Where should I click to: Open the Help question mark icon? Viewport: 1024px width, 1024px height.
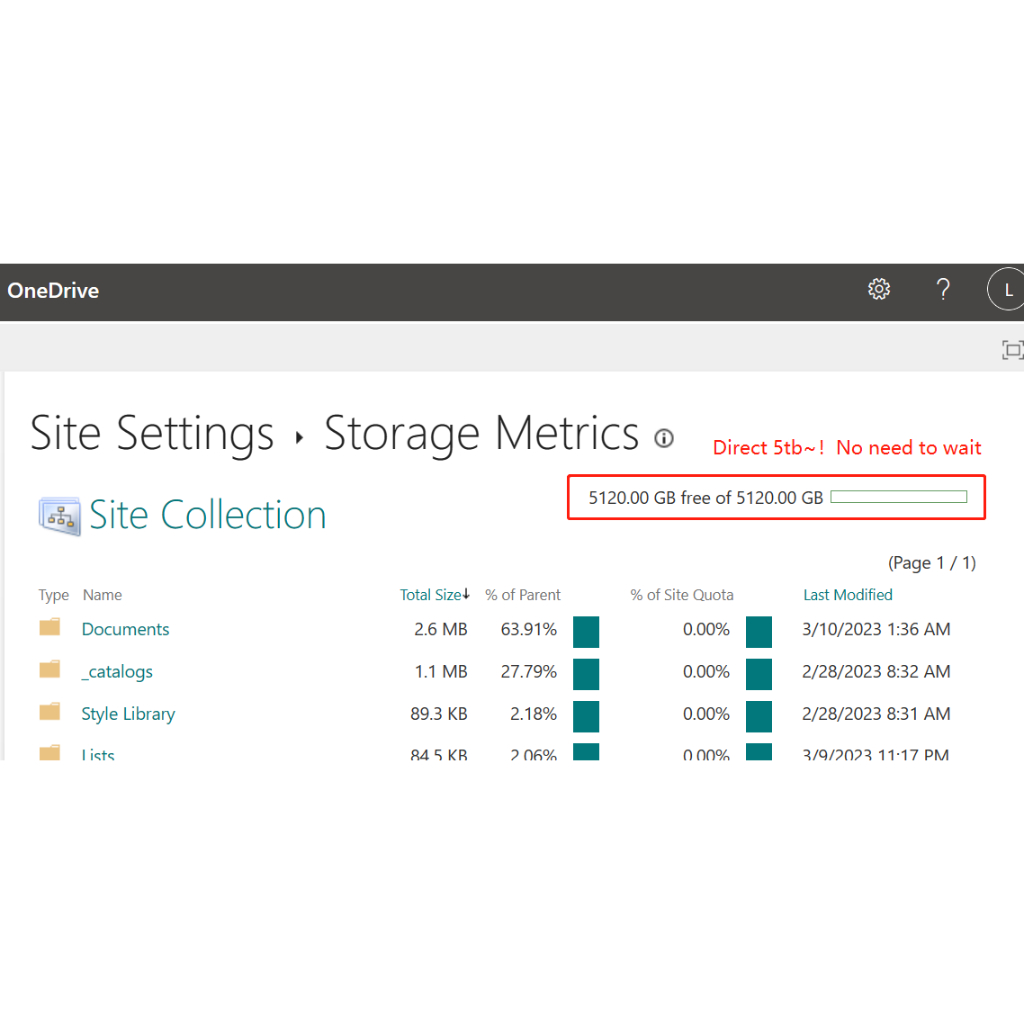943,289
